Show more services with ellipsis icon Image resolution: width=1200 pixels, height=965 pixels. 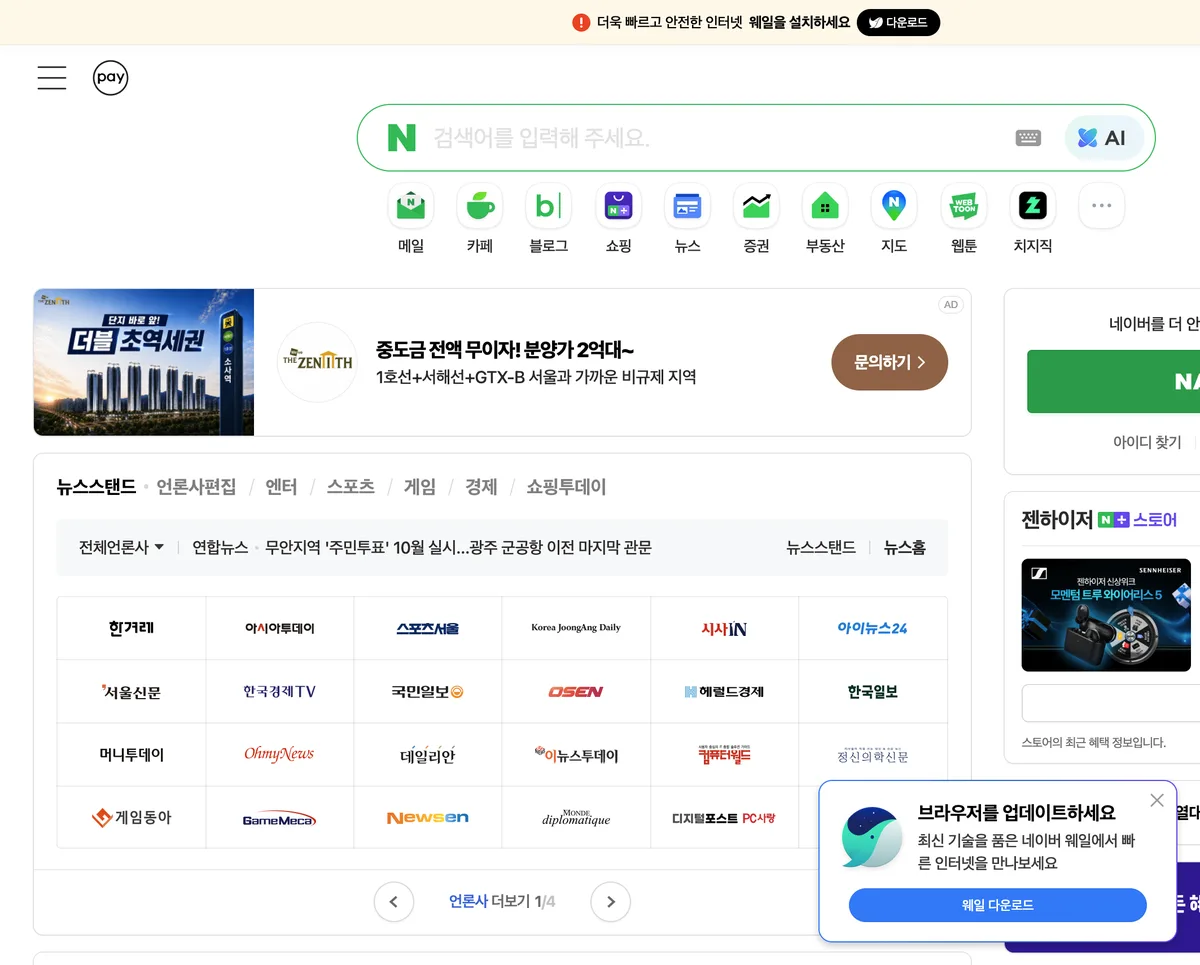1101,207
